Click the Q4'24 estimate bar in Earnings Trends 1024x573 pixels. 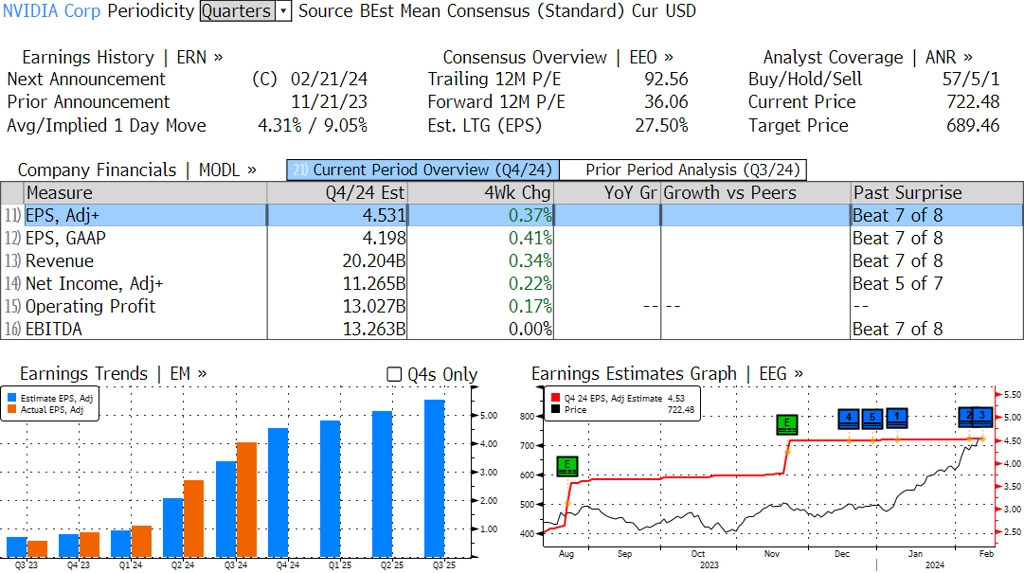(x=278, y=493)
